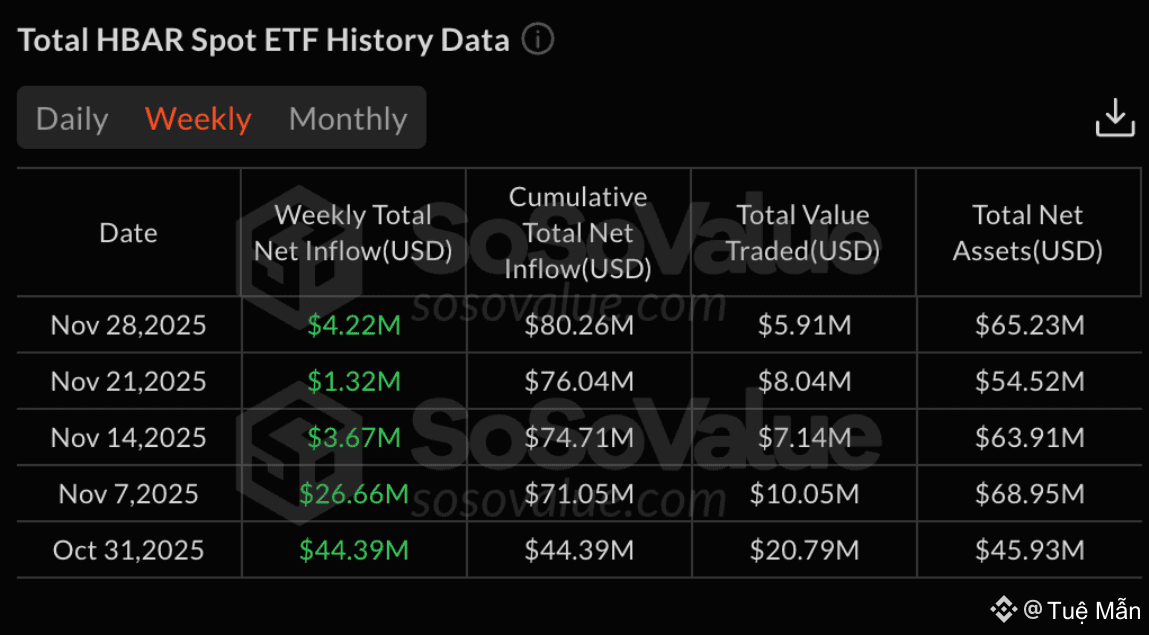Click the Date column header
The image size is (1149, 635).
coord(128,233)
